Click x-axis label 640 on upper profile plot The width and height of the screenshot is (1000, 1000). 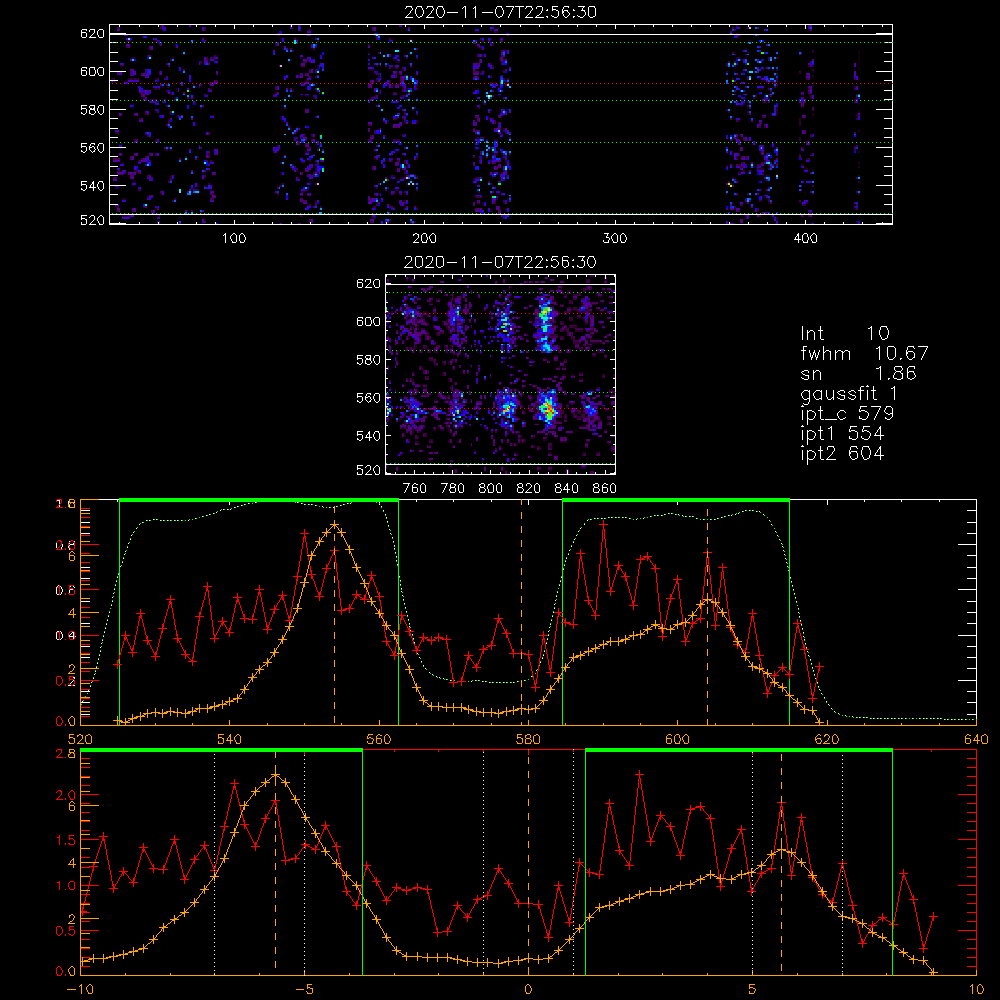[976, 740]
